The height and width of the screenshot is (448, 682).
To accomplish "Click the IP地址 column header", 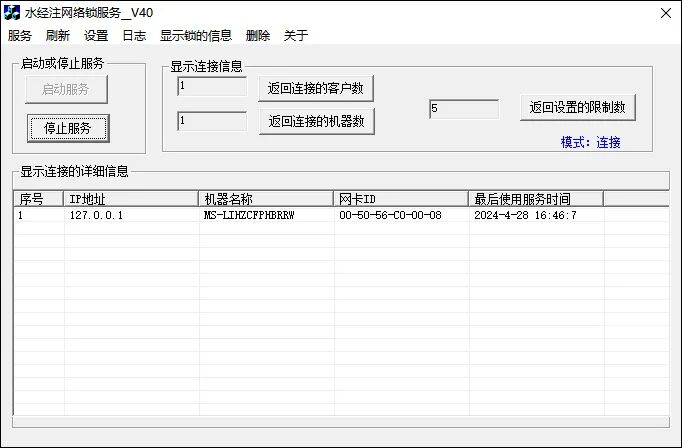I will pos(131,199).
